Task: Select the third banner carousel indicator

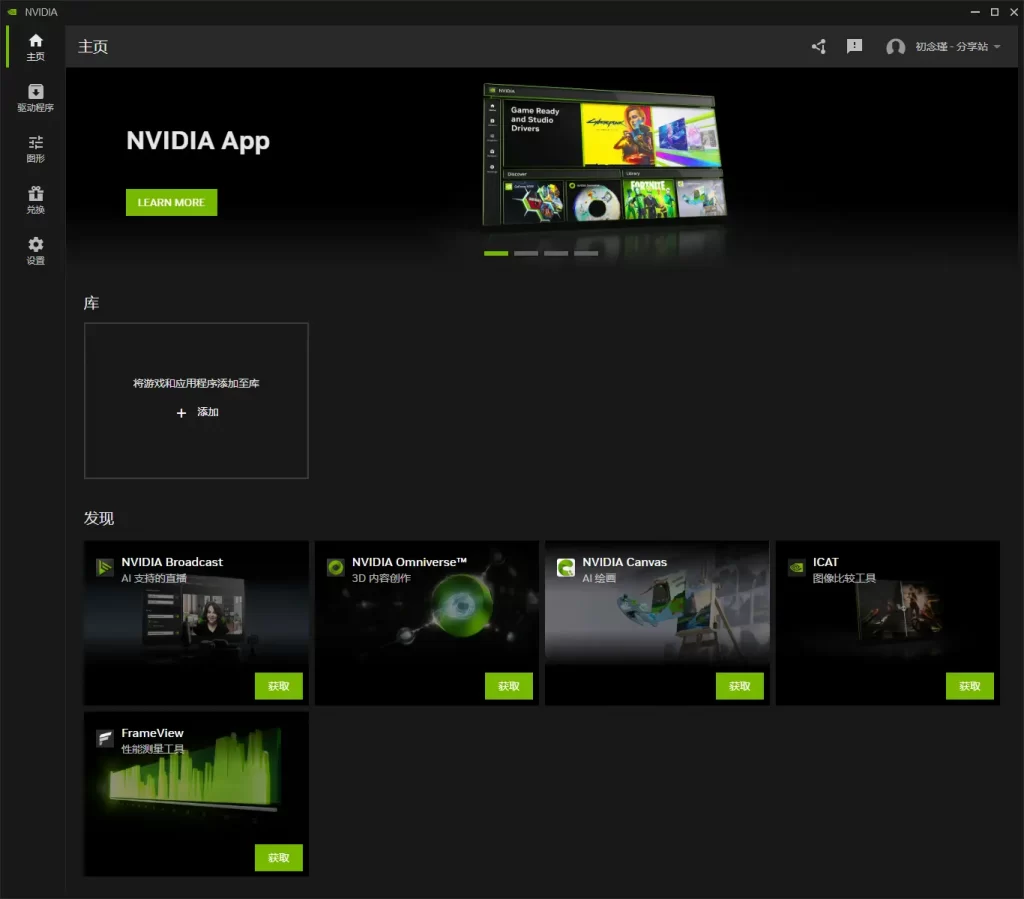Action: (x=556, y=253)
